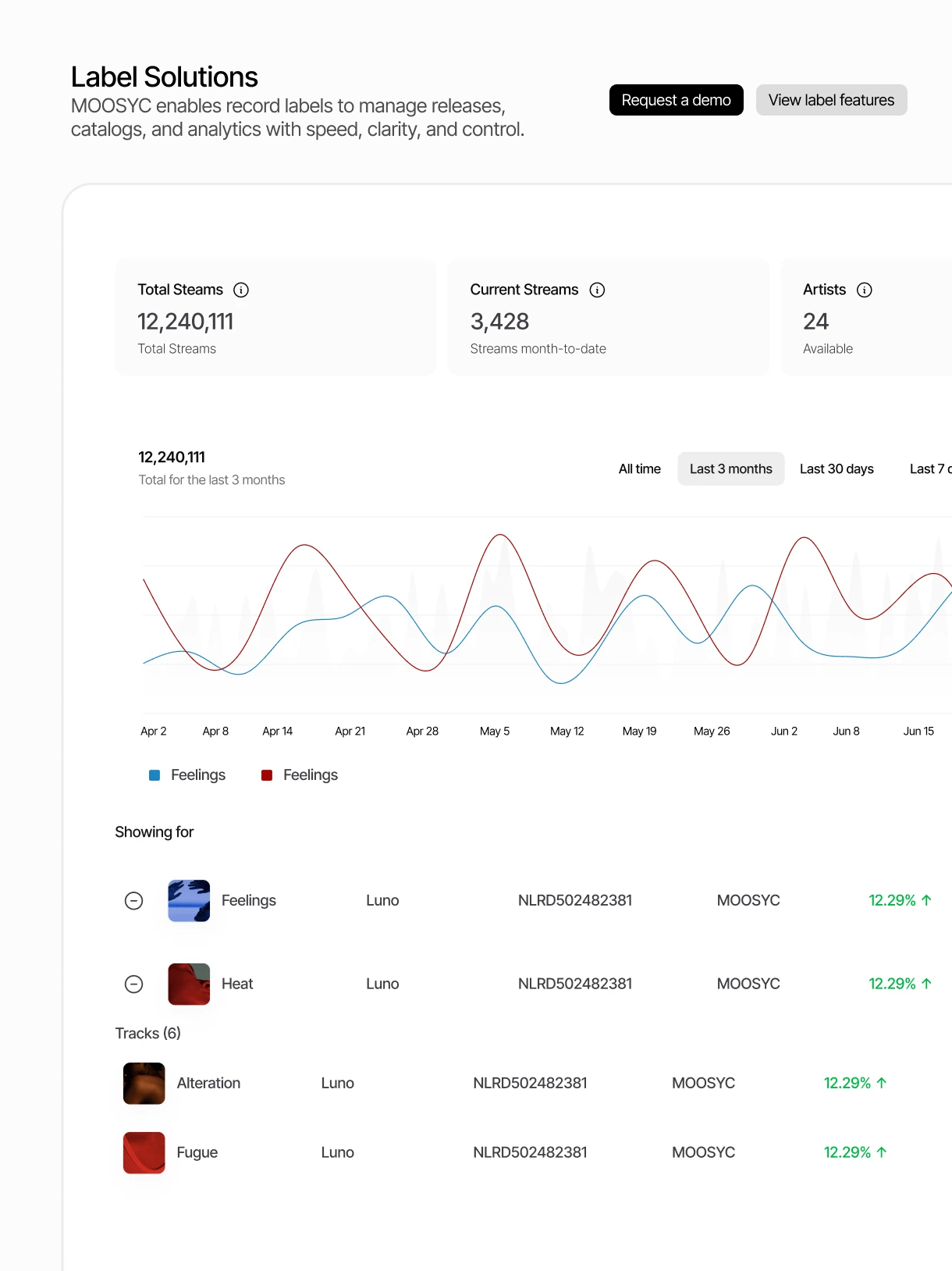Click MOOSYC label in Heat row
Screen dimensions: 952x1271
coord(748,984)
